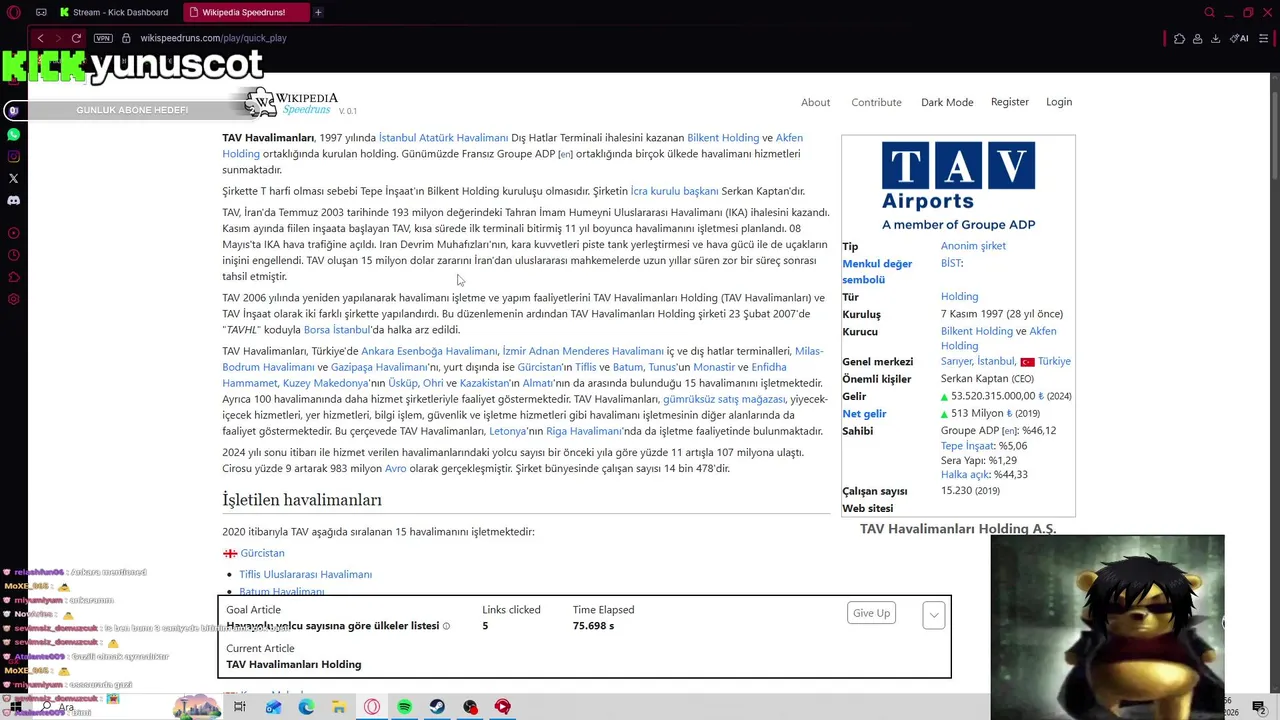
Task: Open WhatsApp in the Opera sidebar
Action: pos(13,134)
